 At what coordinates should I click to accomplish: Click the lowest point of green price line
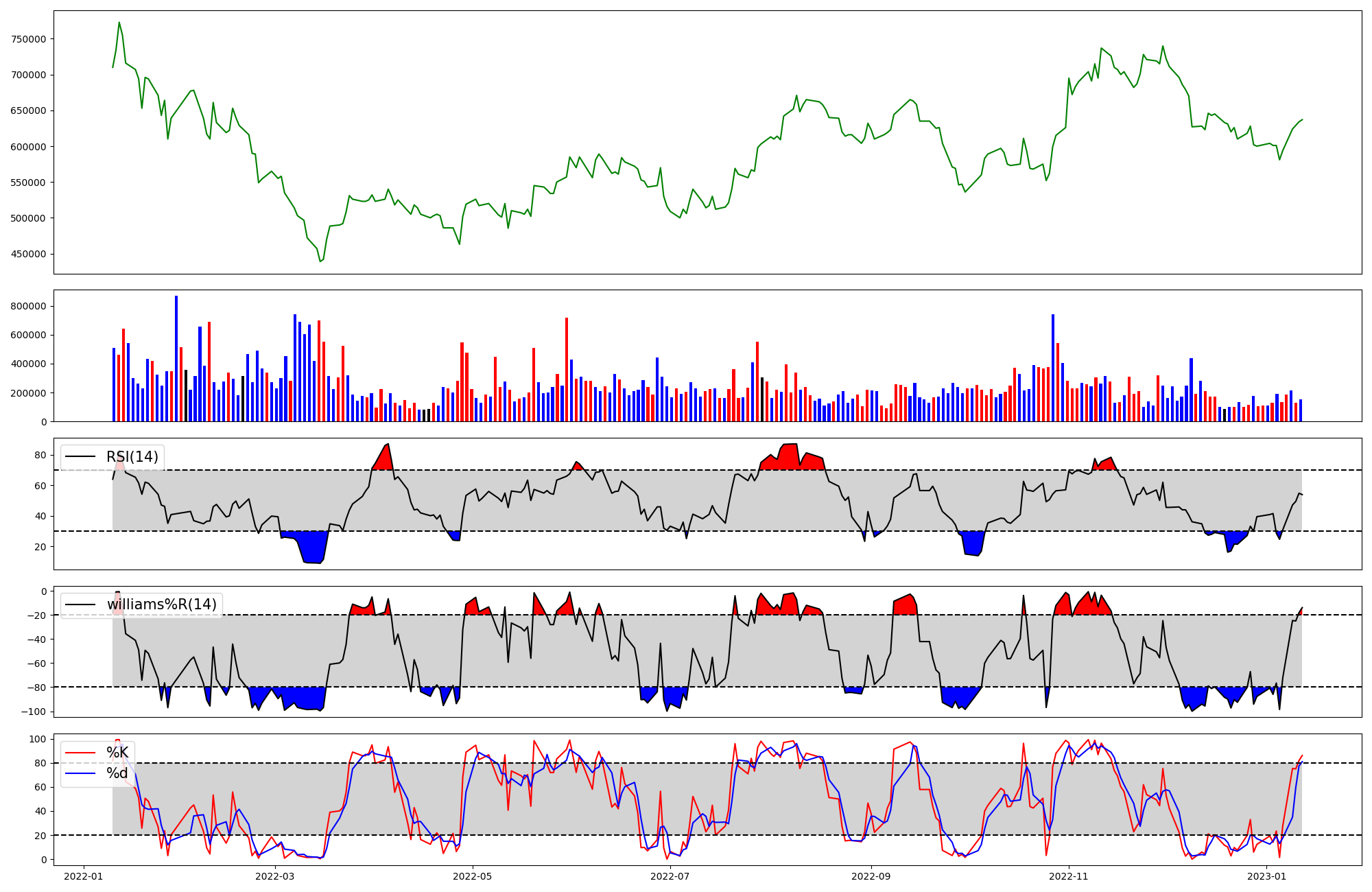pyautogui.click(x=320, y=261)
